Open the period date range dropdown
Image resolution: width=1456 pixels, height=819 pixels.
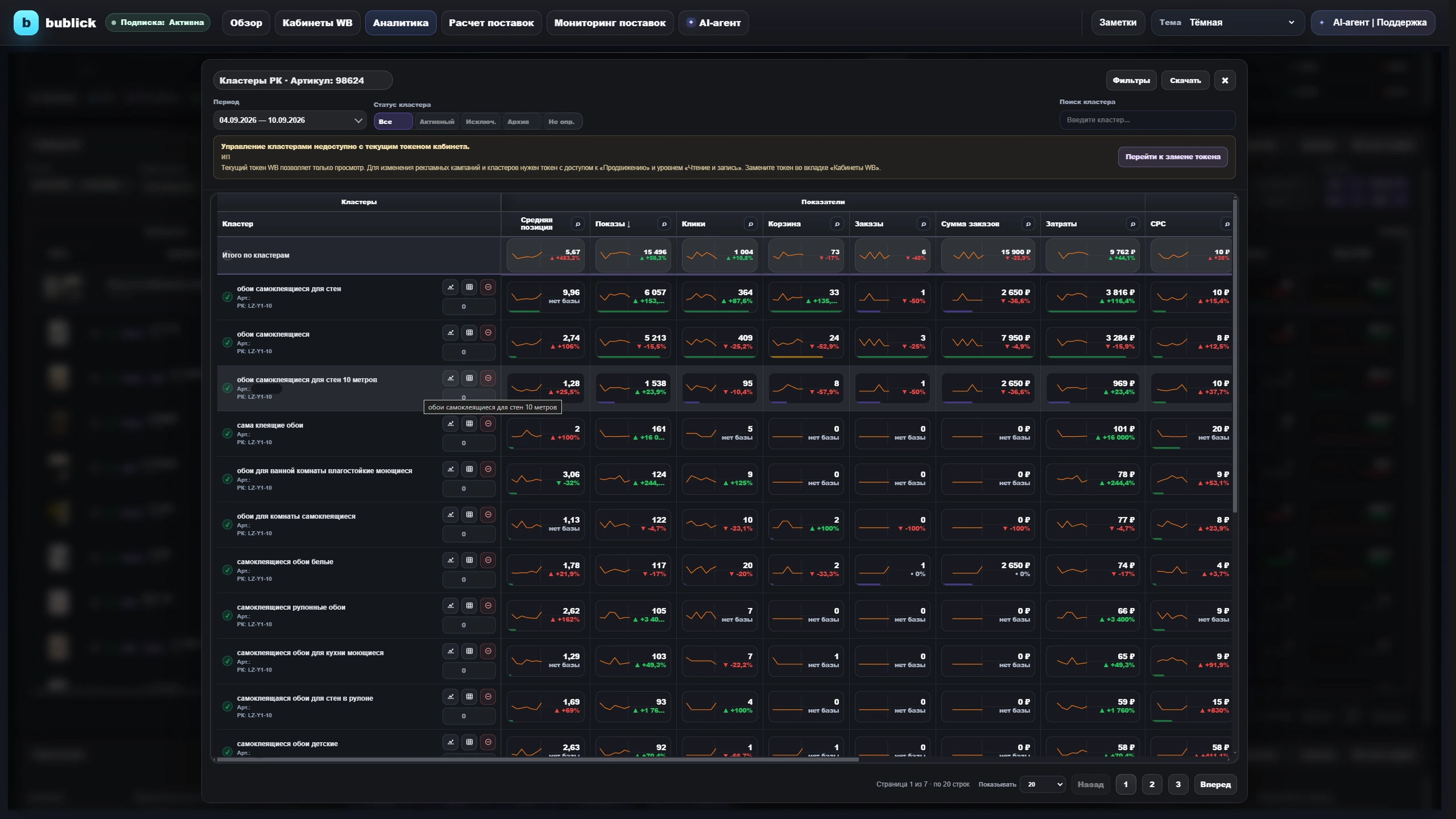[290, 120]
